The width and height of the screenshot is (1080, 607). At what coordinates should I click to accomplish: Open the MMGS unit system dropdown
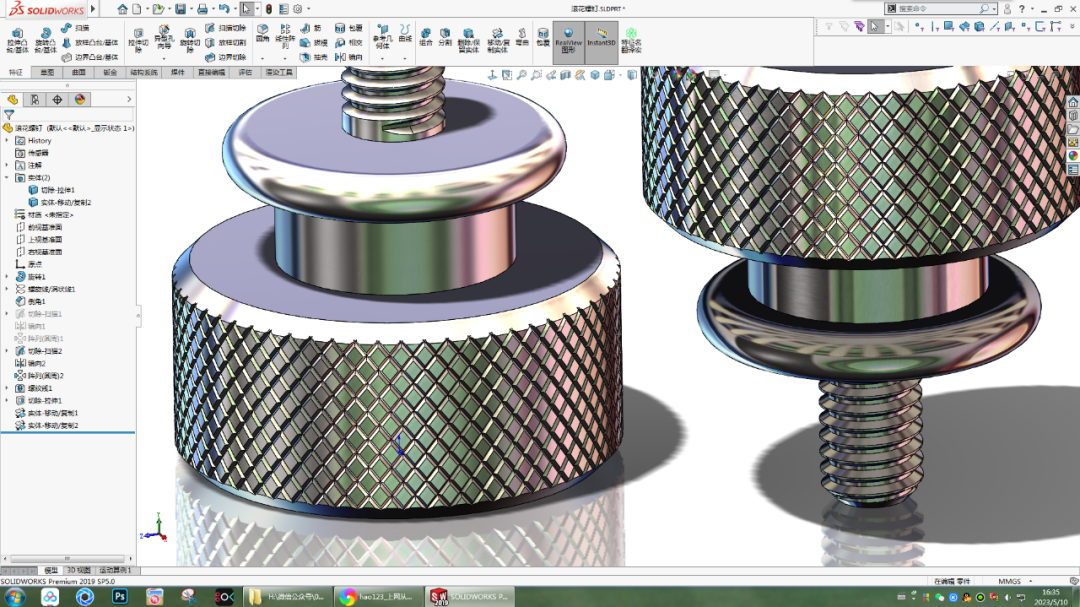(1012, 581)
